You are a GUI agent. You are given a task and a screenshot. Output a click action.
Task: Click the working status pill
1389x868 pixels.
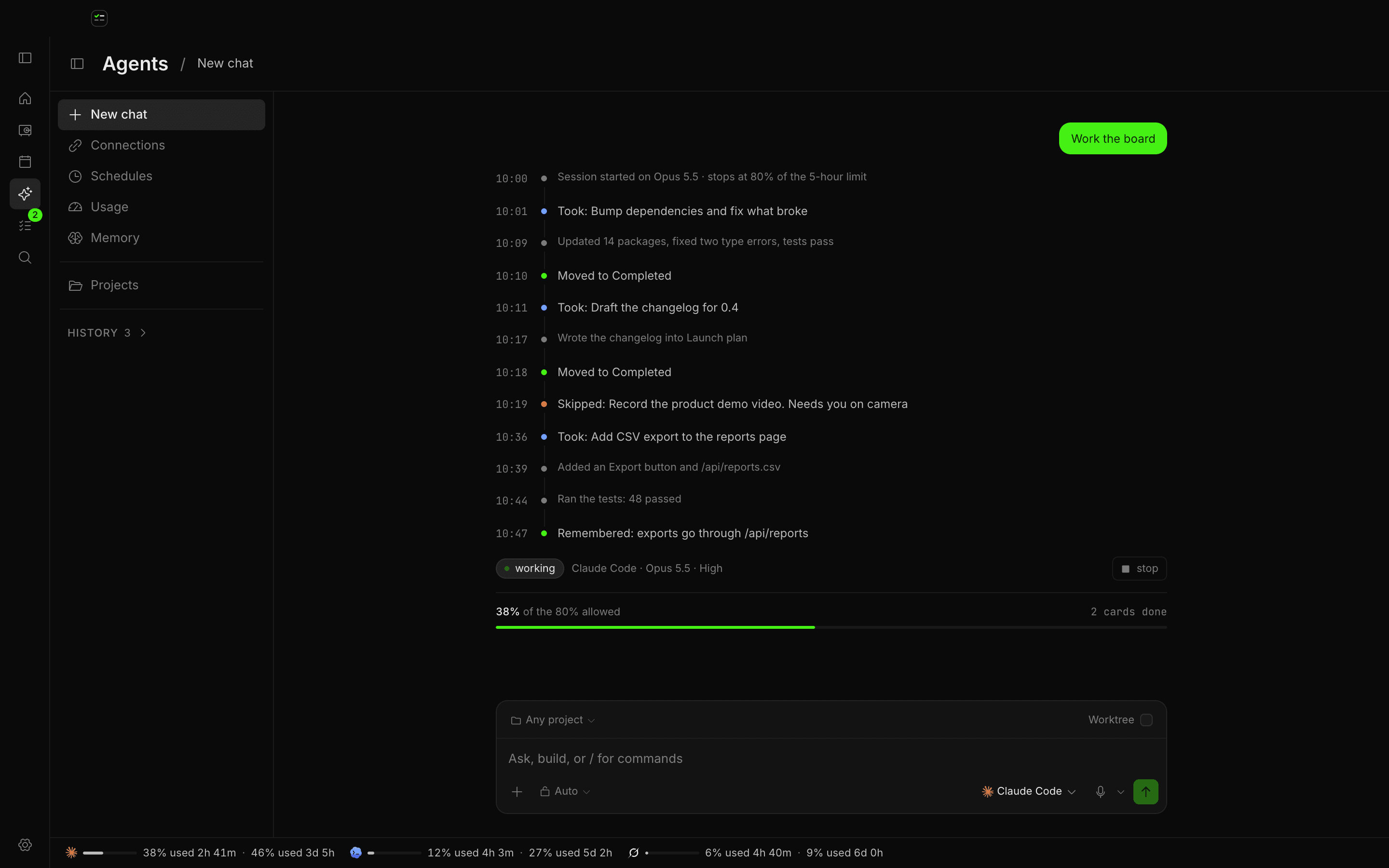pyautogui.click(x=529, y=569)
